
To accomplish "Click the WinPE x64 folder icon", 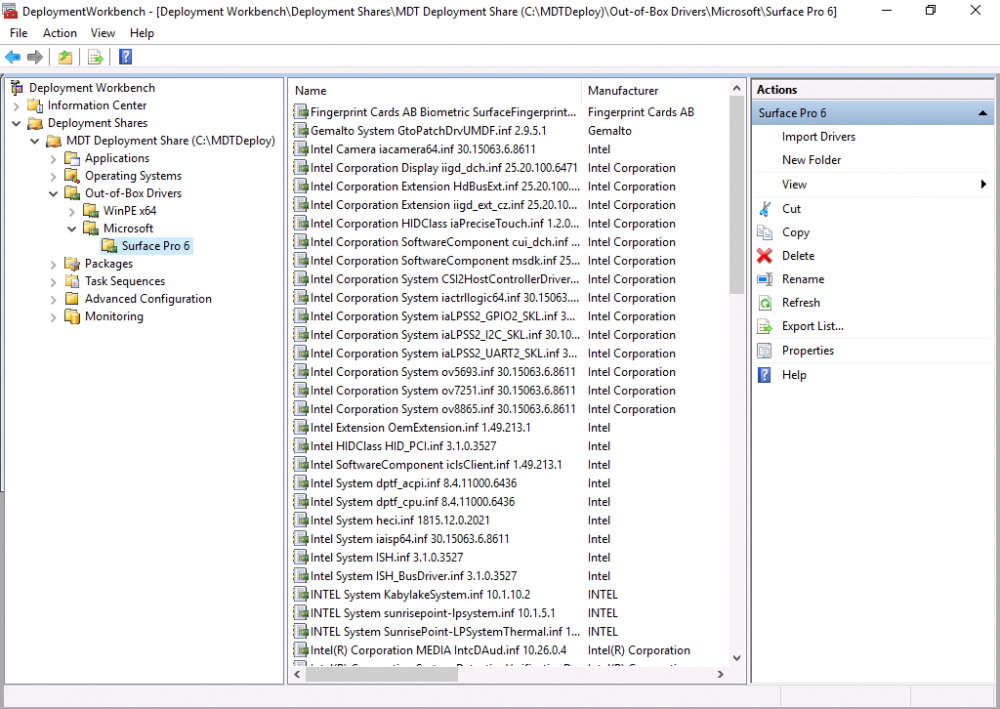I will pos(91,210).
